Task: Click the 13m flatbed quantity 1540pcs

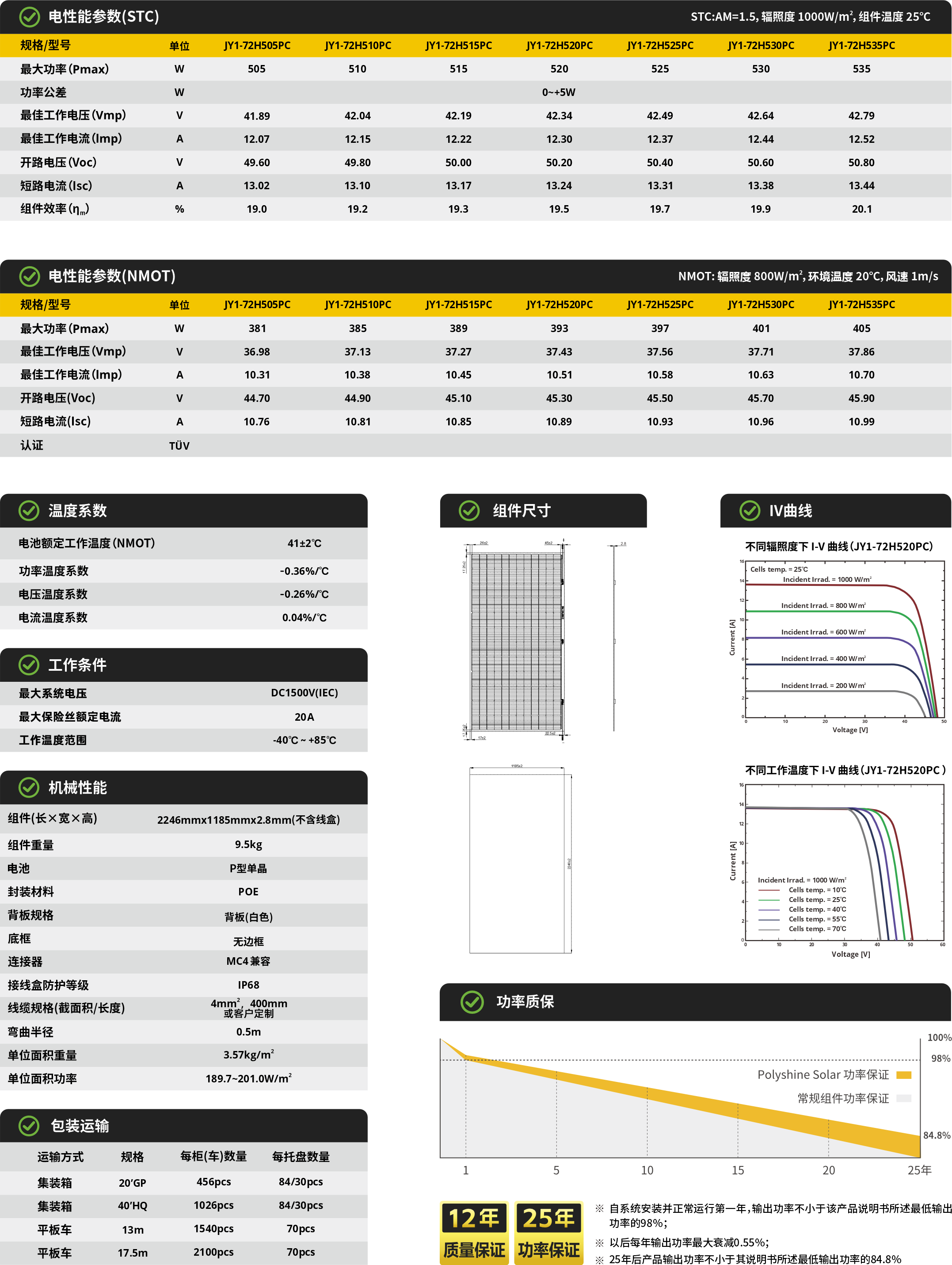Action: [x=214, y=1229]
